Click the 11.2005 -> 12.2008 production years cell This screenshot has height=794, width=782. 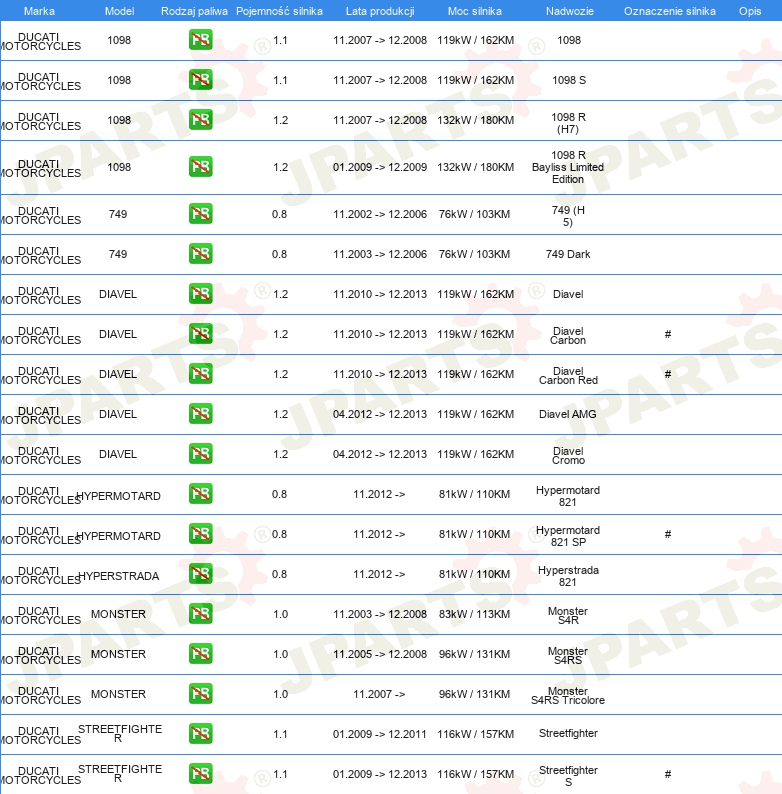click(380, 654)
